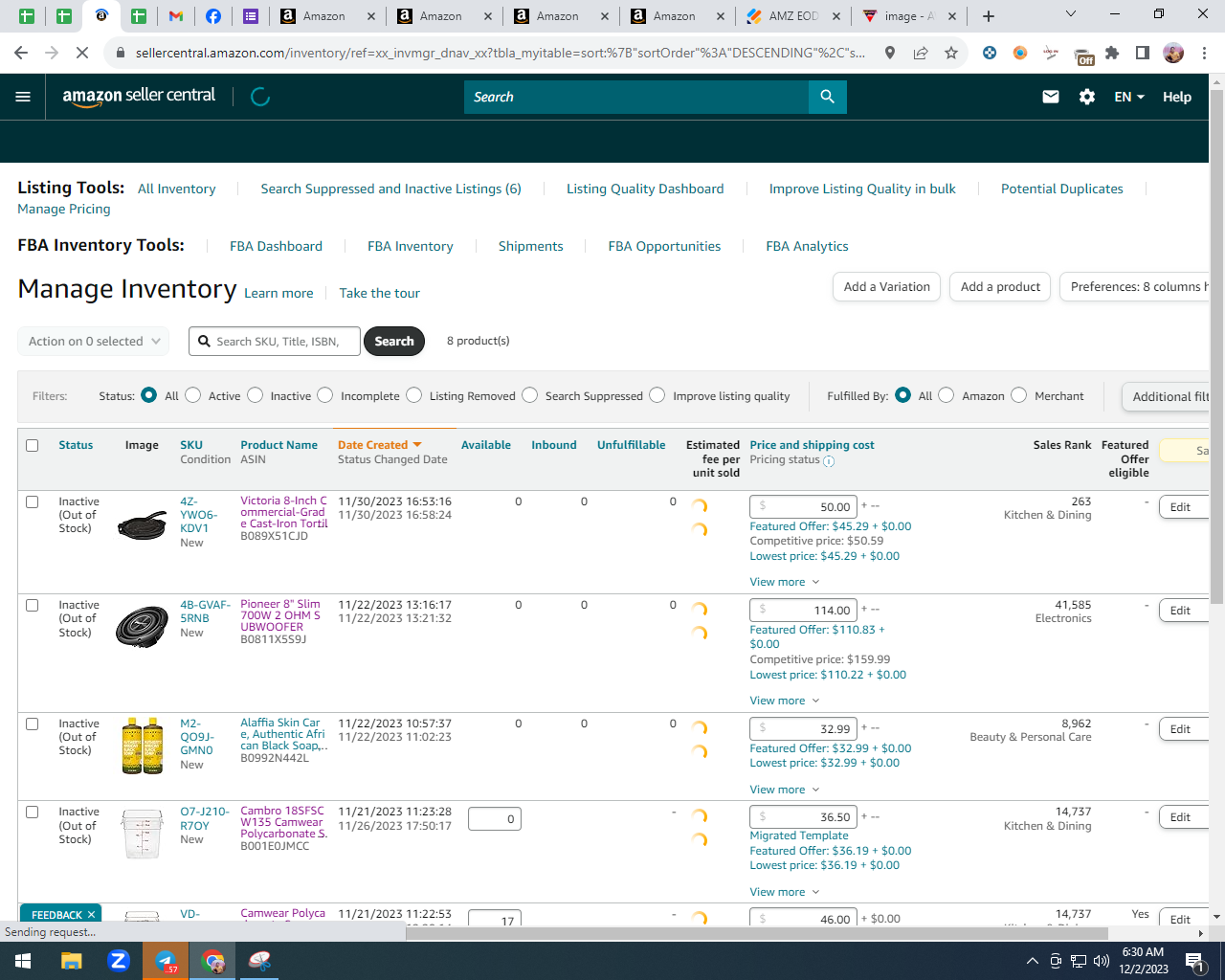Check the Alaffia Black Soap row checkbox
Screen dimensions: 1225x980
coord(32,724)
